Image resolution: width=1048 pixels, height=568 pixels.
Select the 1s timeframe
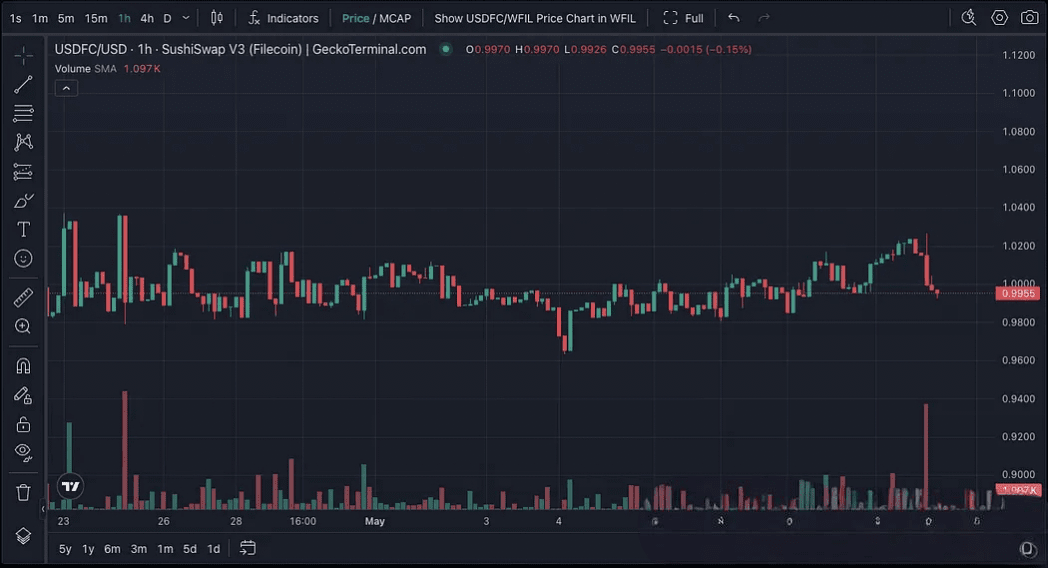15,19
